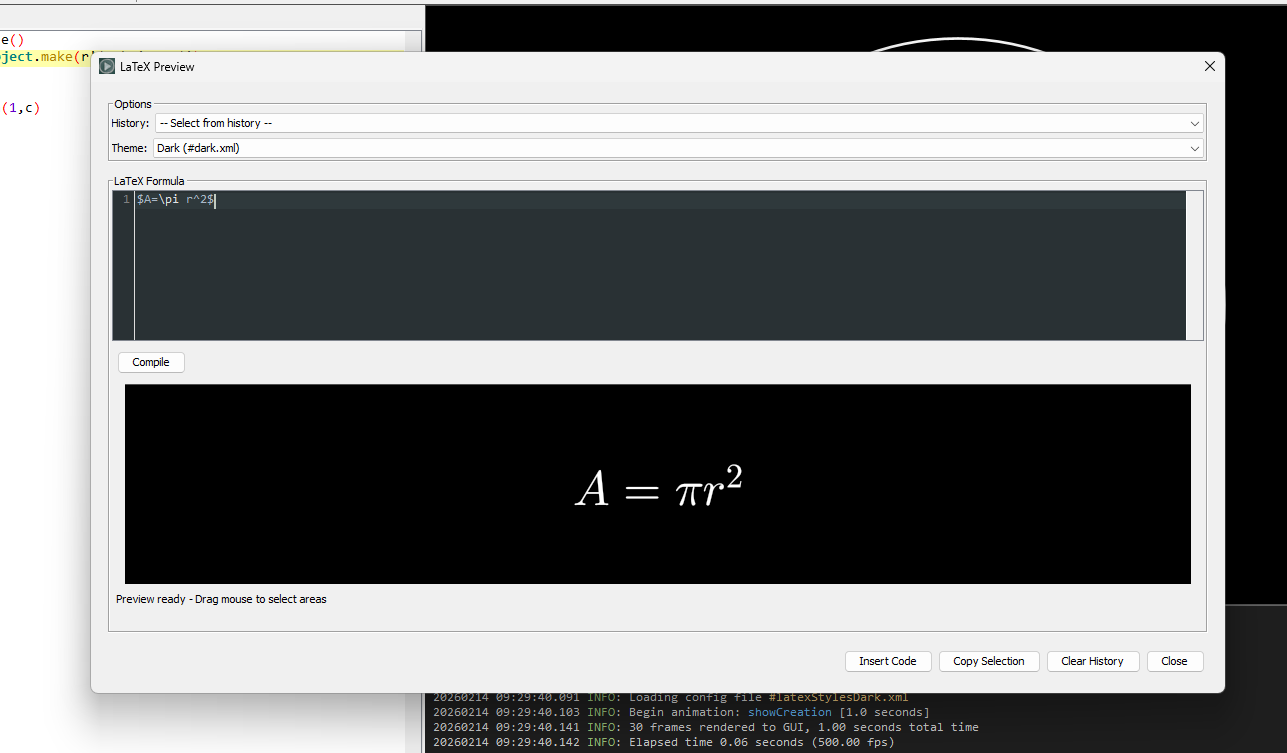Click the LaTeX Preview window icon

(107, 67)
